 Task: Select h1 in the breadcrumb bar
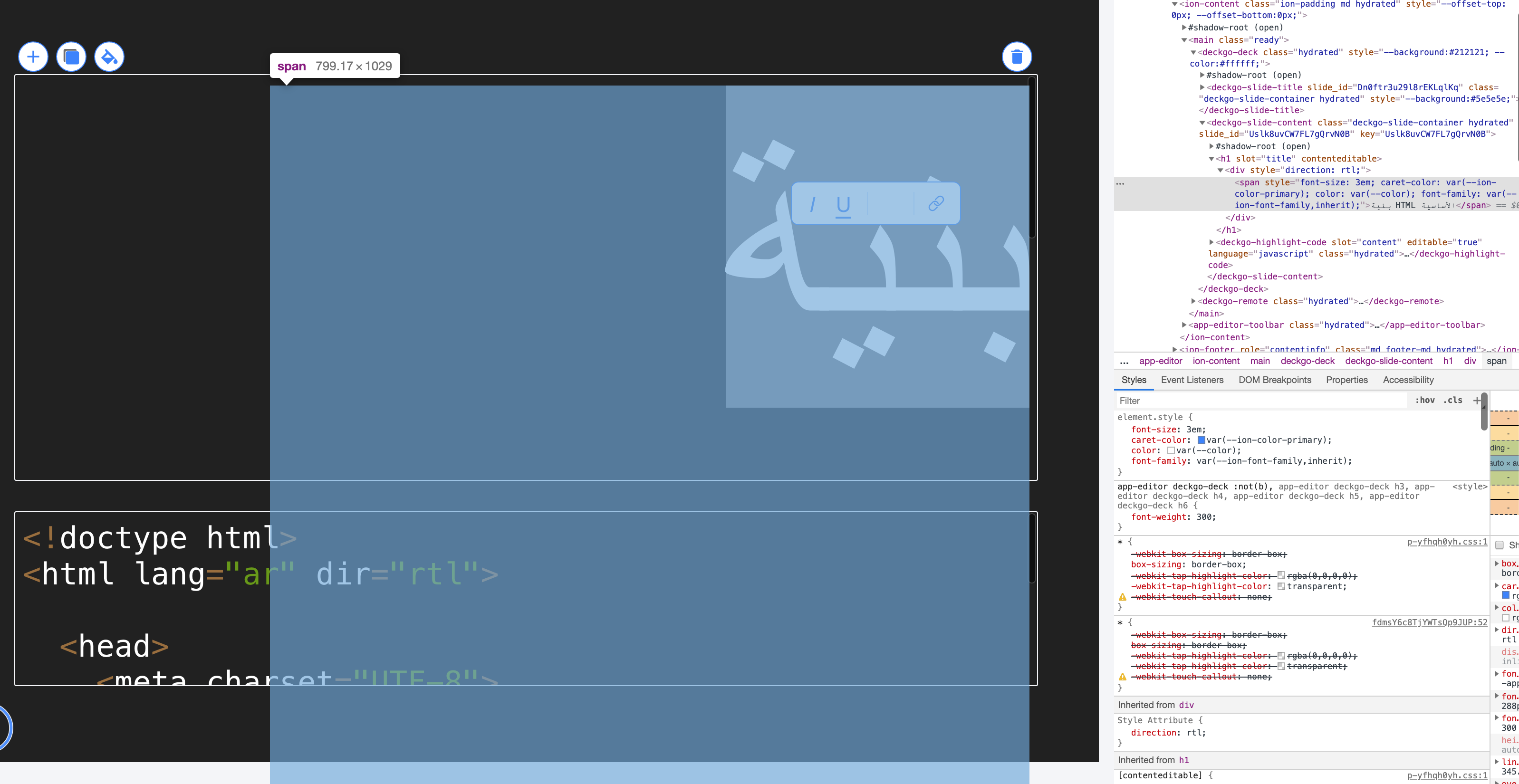coord(1448,361)
